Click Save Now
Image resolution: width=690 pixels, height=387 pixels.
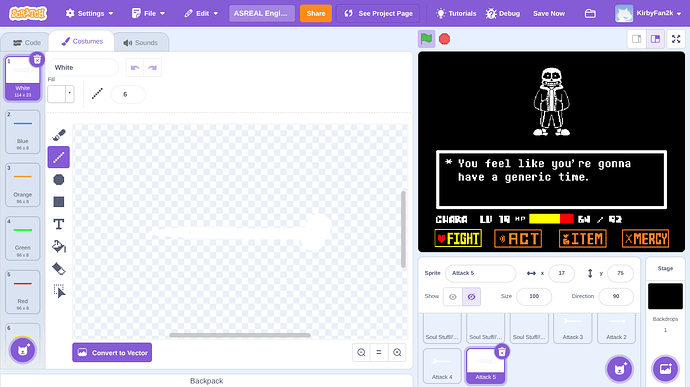[x=549, y=14]
